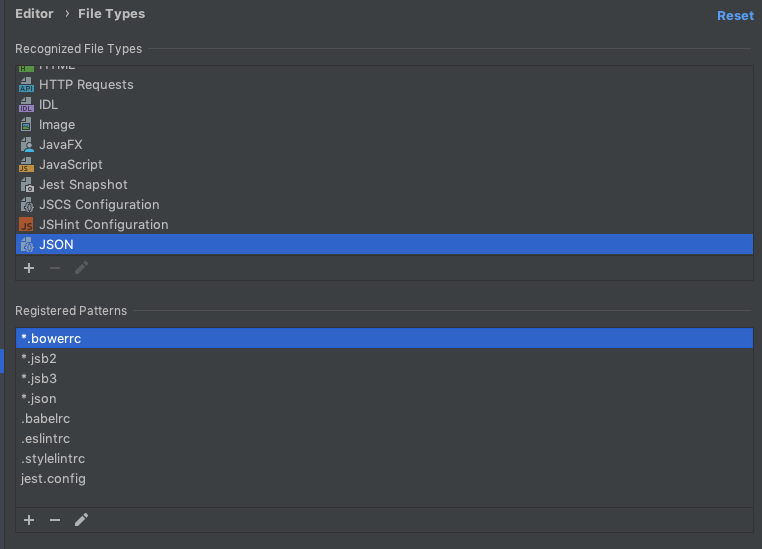Add a new registered pattern

[29, 520]
